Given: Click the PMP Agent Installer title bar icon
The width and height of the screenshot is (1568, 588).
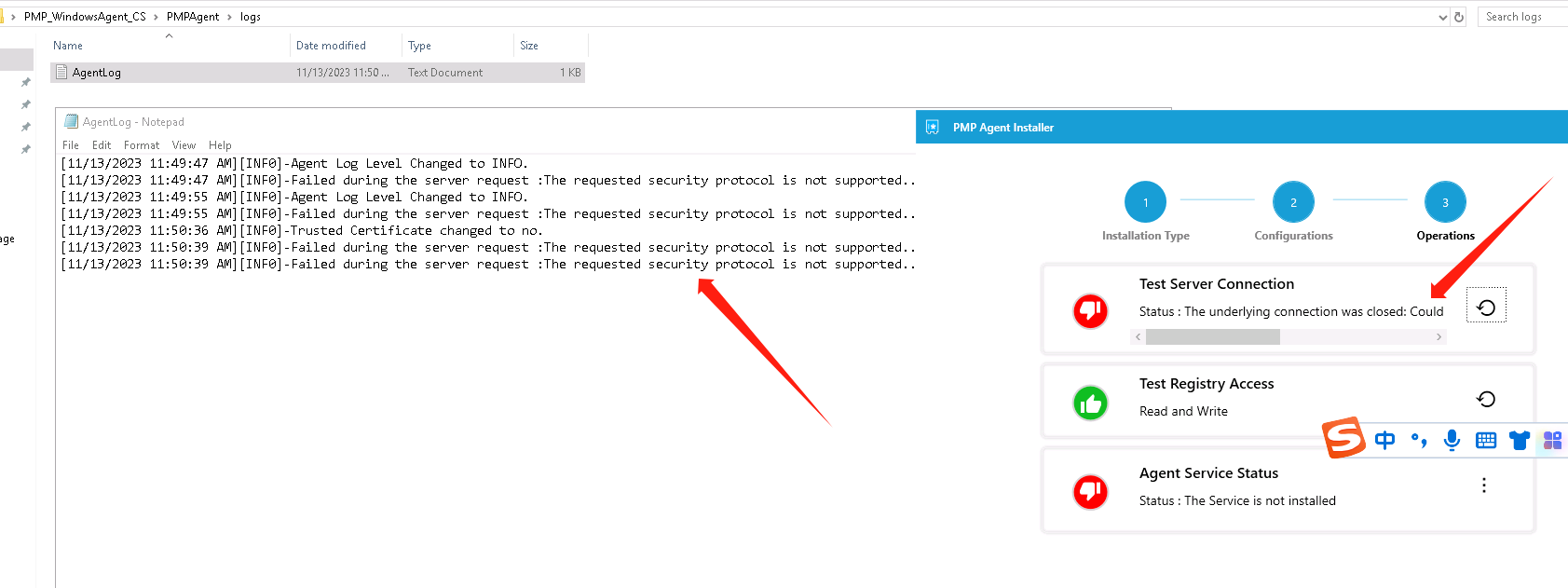Looking at the screenshot, I should click(x=933, y=128).
